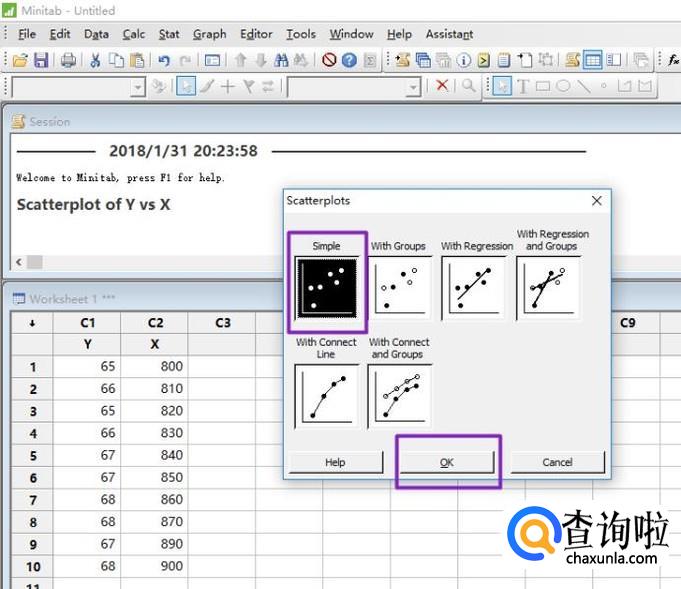The image size is (681, 589).
Task: Click the fx Assign Formula icon
Action: click(674, 60)
